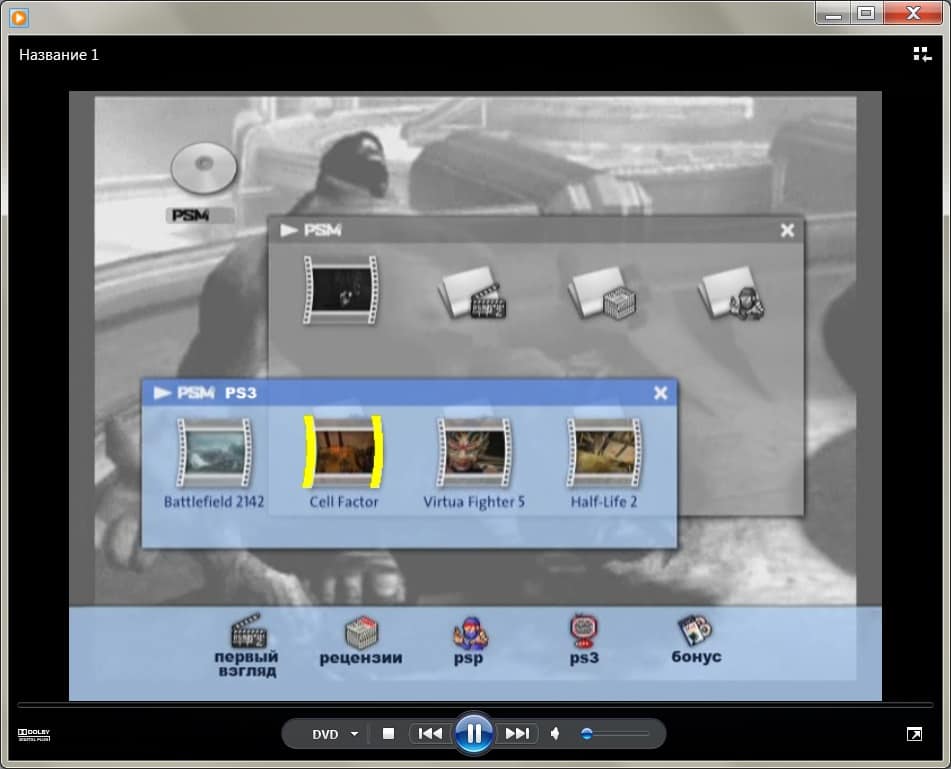Click the playback seek bar
The height and width of the screenshot is (769, 951).
point(475,705)
